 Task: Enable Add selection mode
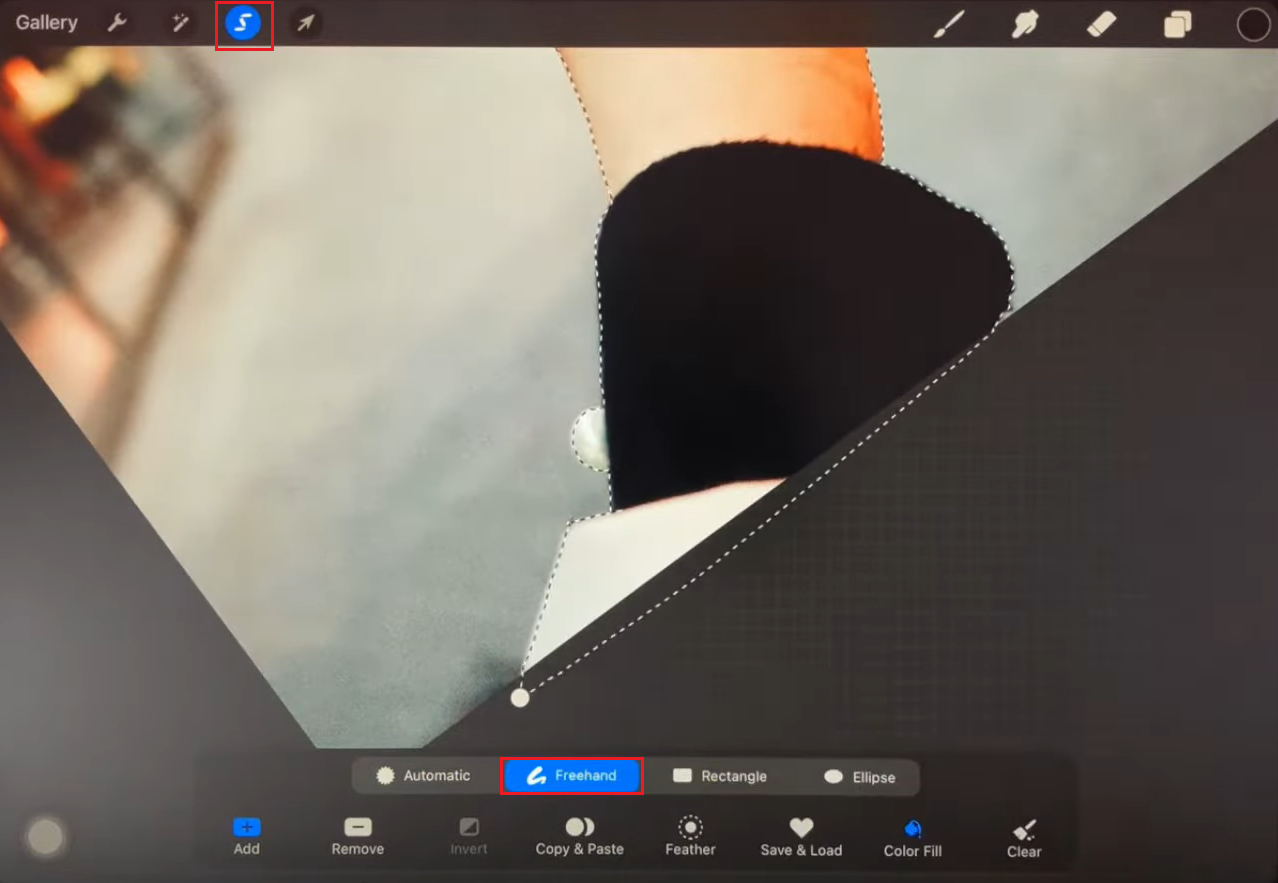[x=246, y=836]
